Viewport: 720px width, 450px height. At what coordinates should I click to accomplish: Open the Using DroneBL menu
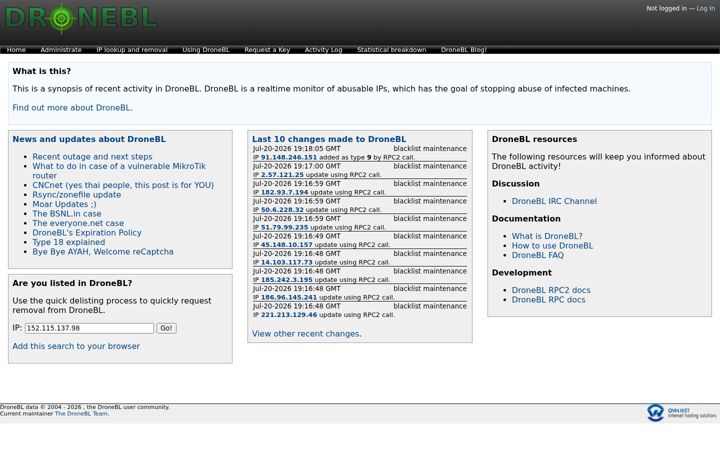(x=206, y=50)
